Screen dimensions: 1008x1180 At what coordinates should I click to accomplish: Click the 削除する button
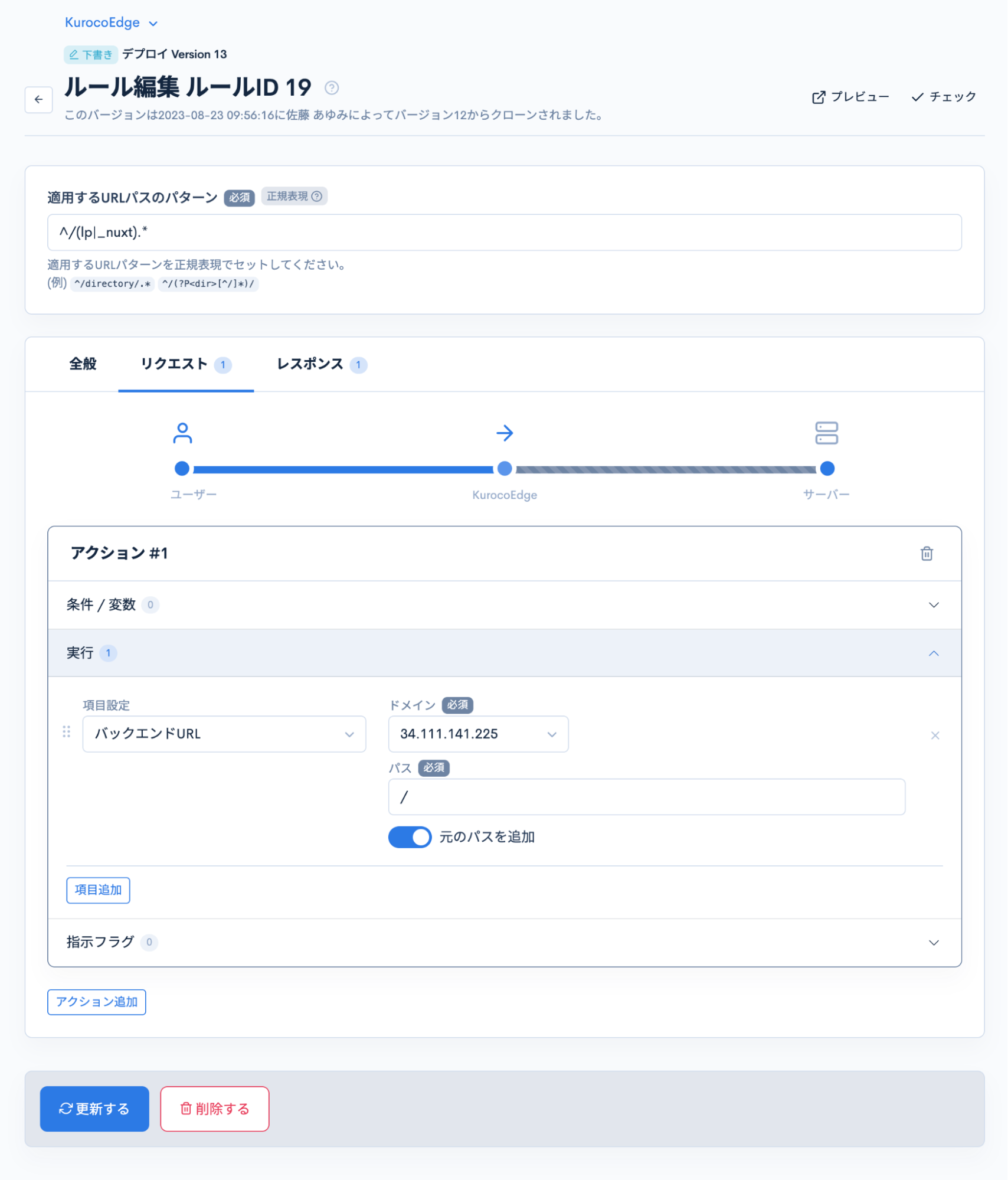(215, 1109)
